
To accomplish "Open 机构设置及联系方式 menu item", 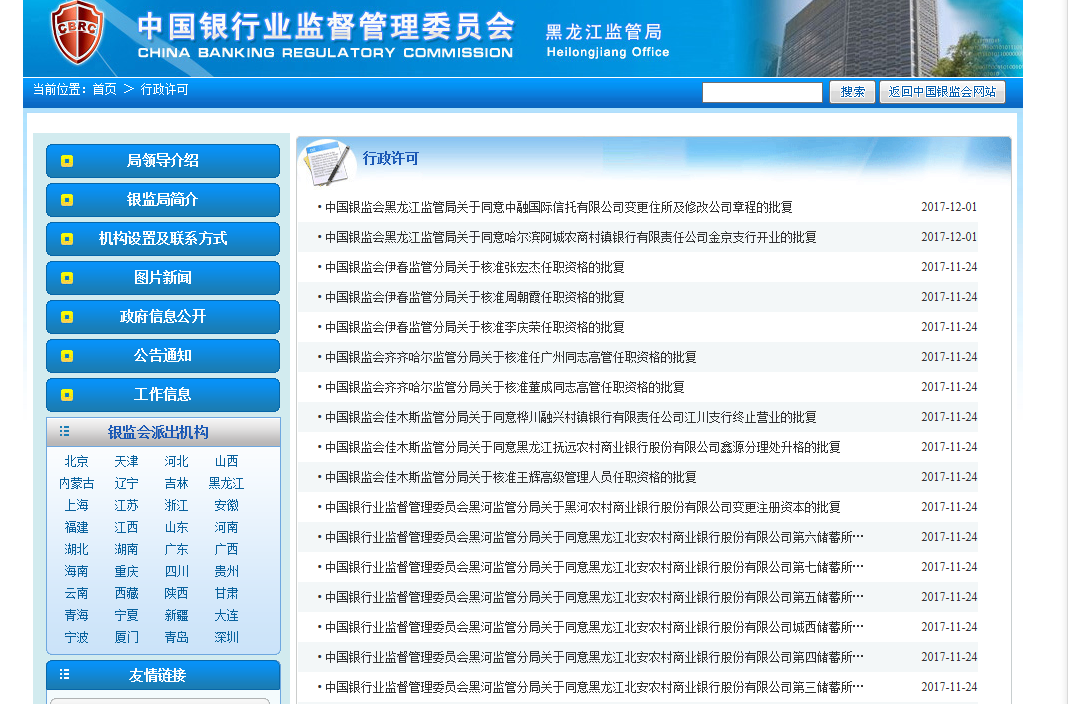I will point(163,239).
